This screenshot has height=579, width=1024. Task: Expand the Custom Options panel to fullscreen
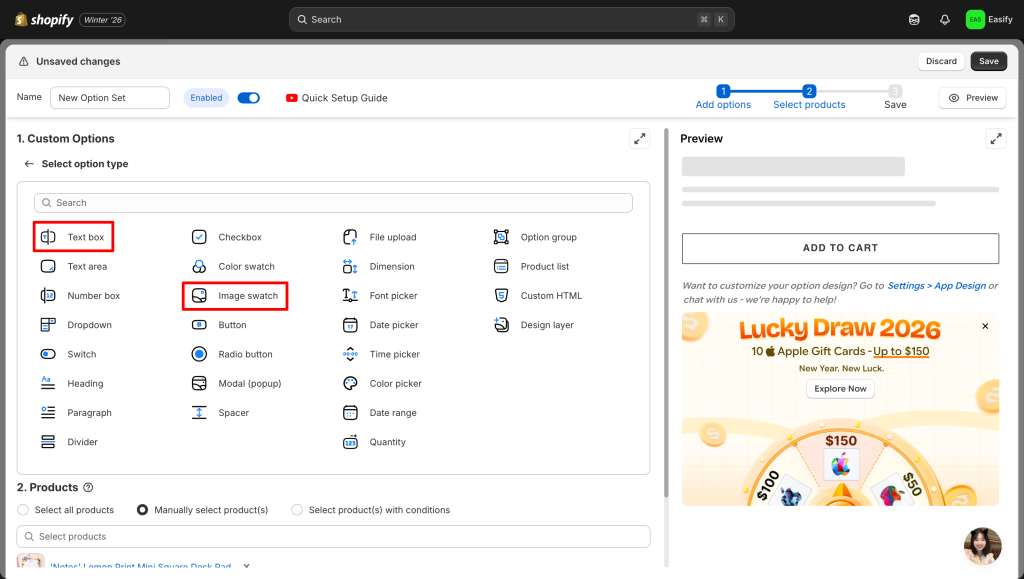pos(639,139)
